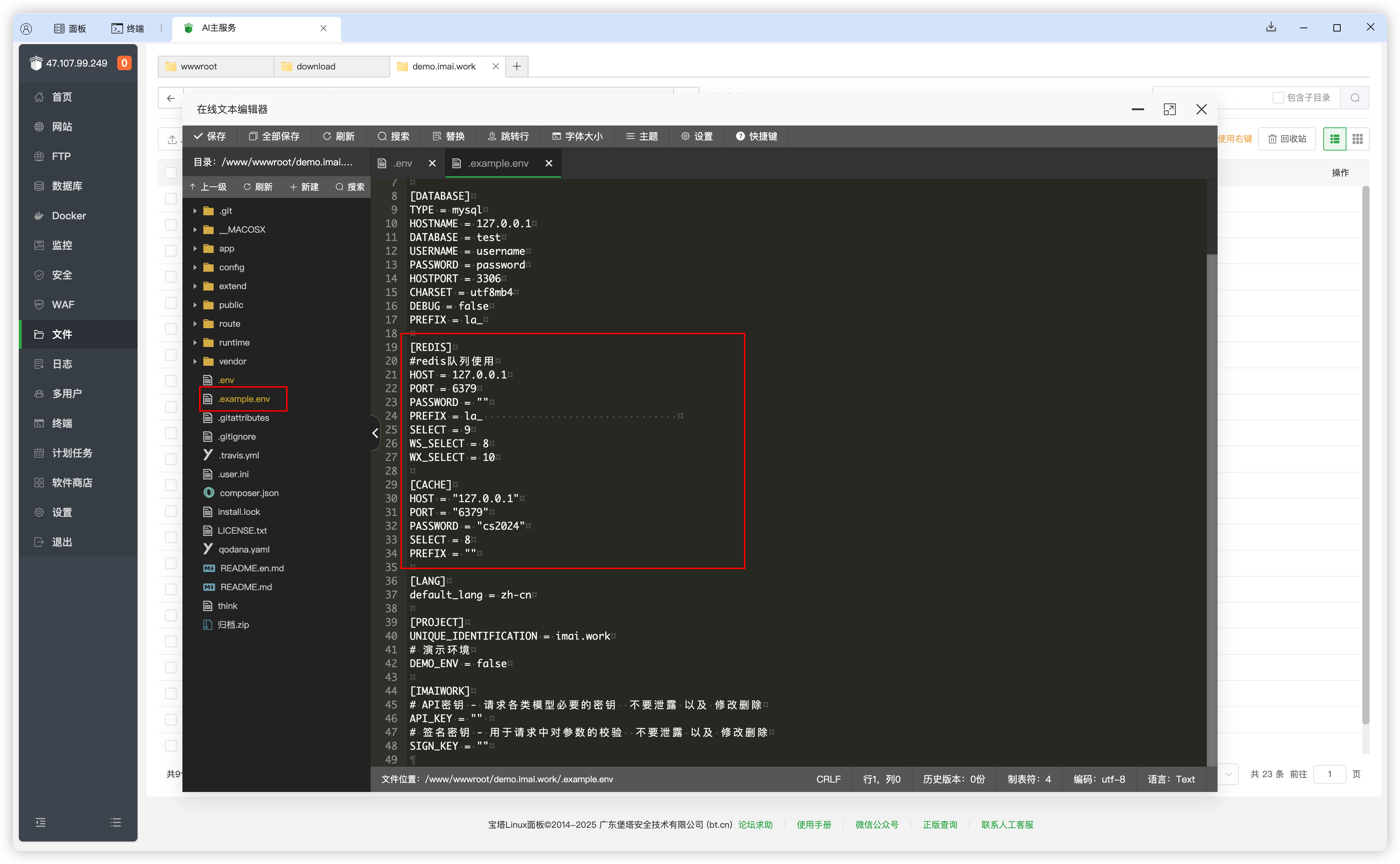Open composer.json from the file tree

point(249,492)
